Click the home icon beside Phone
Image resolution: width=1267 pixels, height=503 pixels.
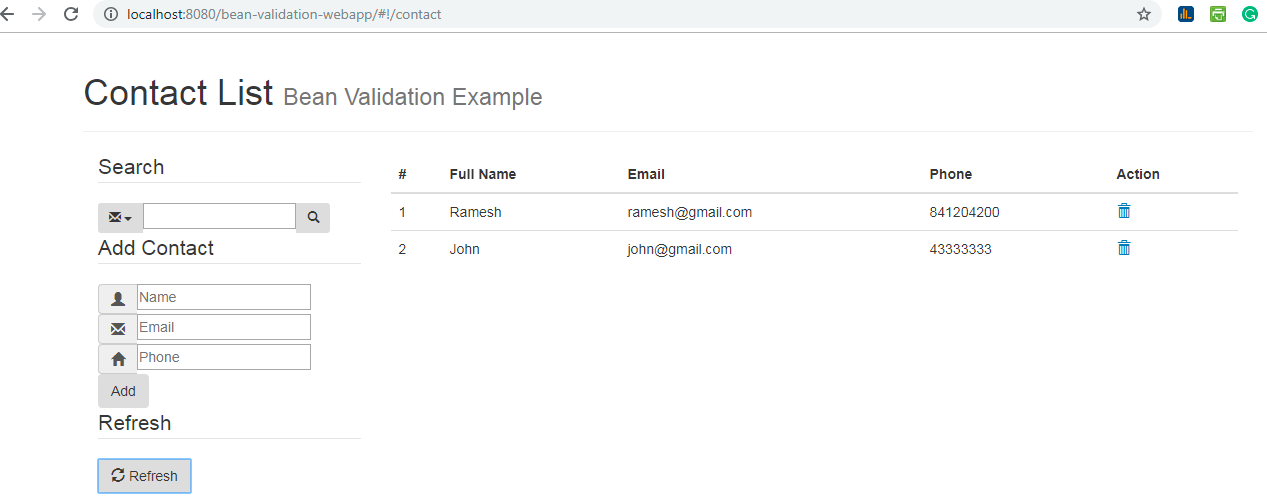(x=118, y=358)
